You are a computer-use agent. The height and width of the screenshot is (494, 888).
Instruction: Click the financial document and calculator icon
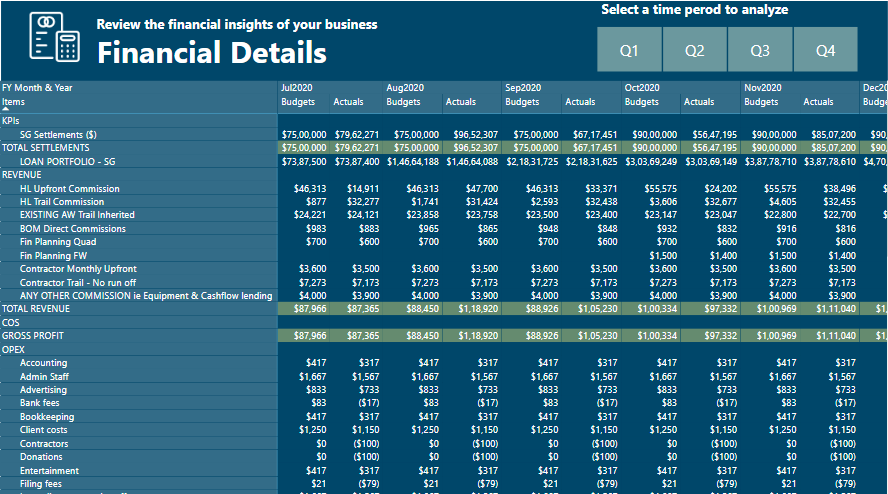[54, 38]
